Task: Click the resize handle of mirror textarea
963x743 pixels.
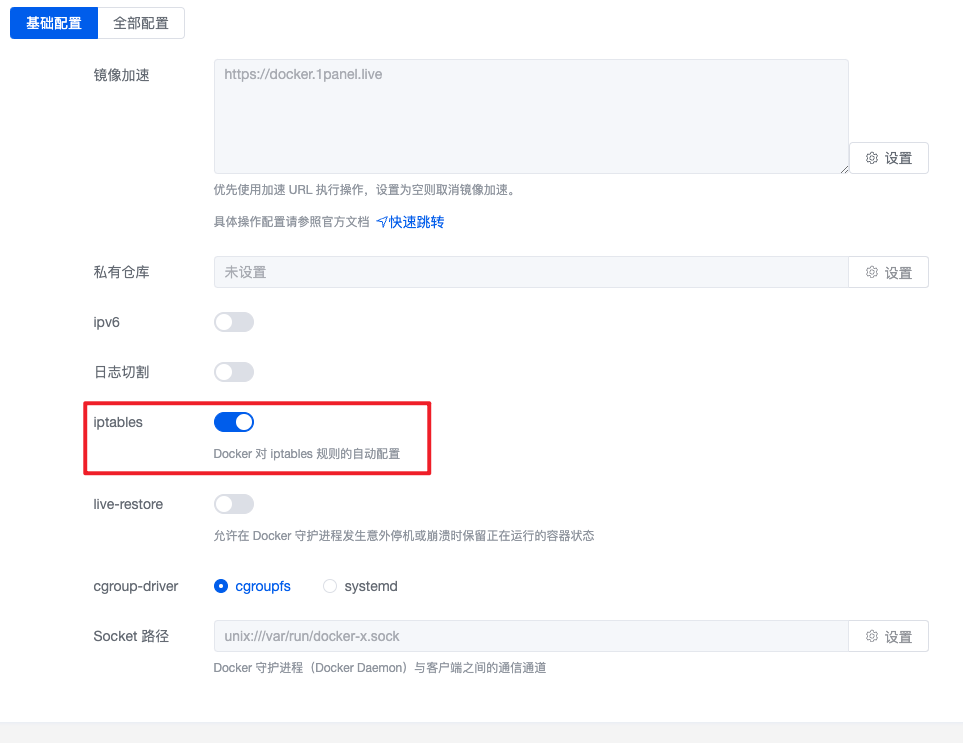Action: (844, 169)
